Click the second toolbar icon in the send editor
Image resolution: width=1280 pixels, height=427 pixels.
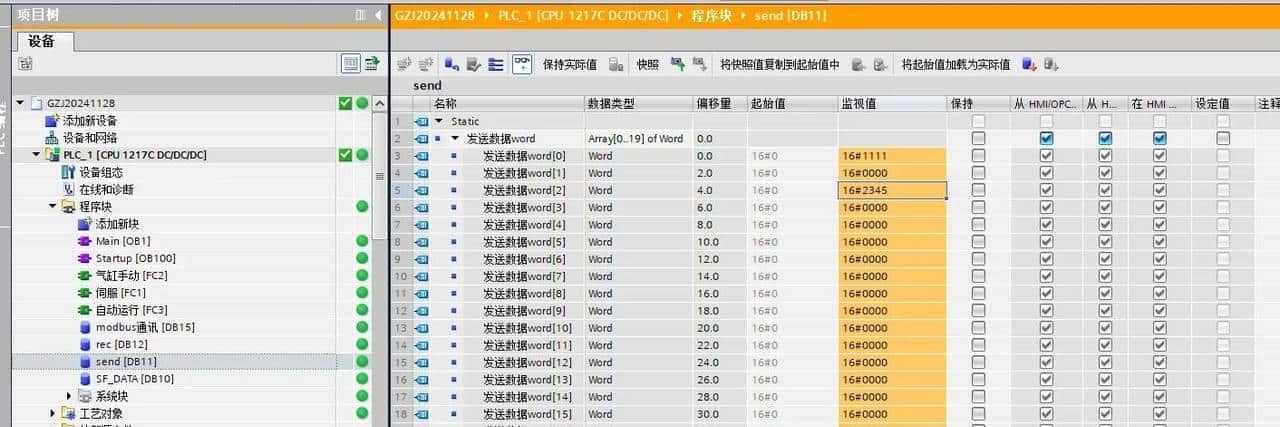(x=424, y=64)
